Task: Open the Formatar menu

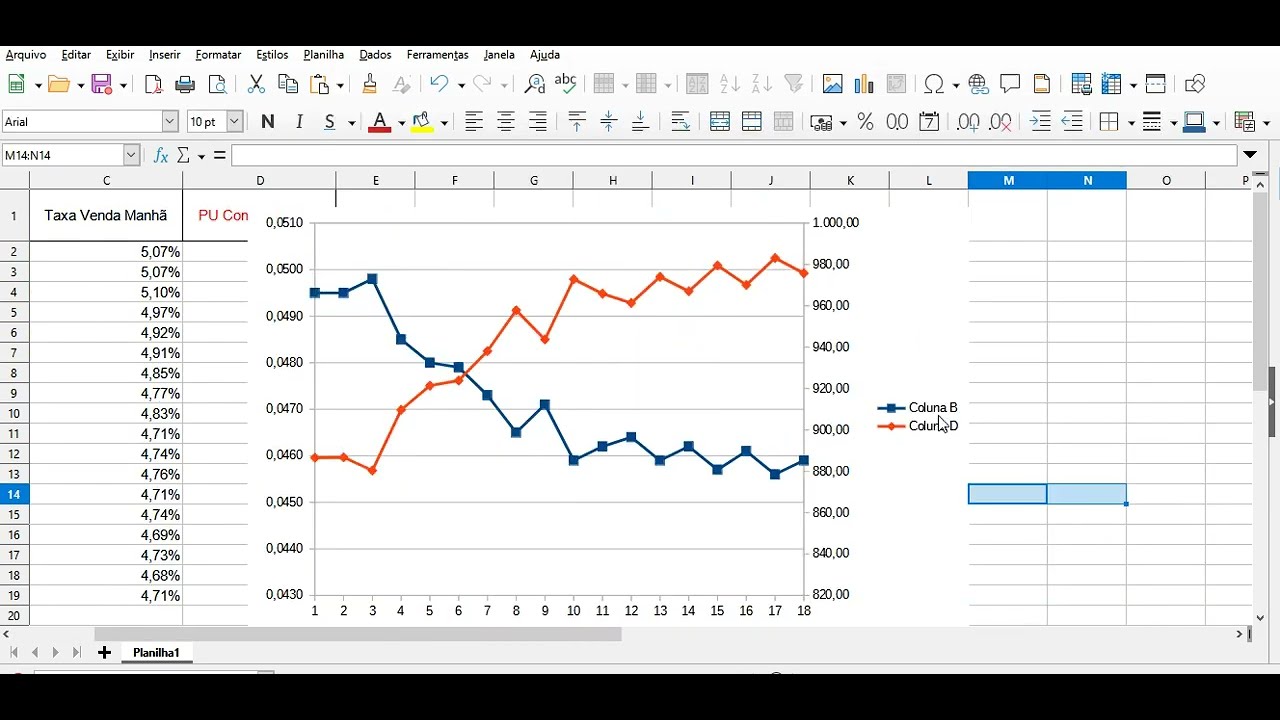Action: tap(218, 55)
